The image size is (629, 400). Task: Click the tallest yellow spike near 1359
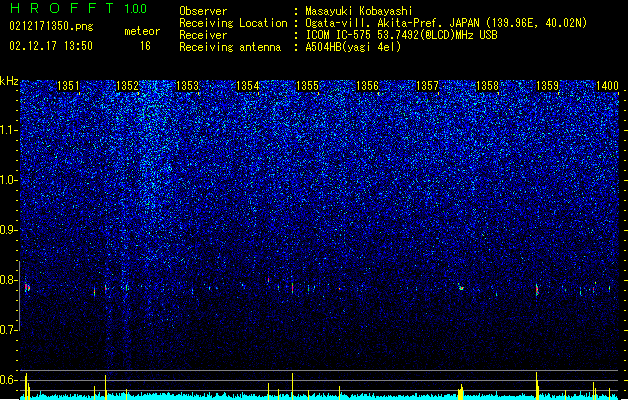[x=536, y=386]
